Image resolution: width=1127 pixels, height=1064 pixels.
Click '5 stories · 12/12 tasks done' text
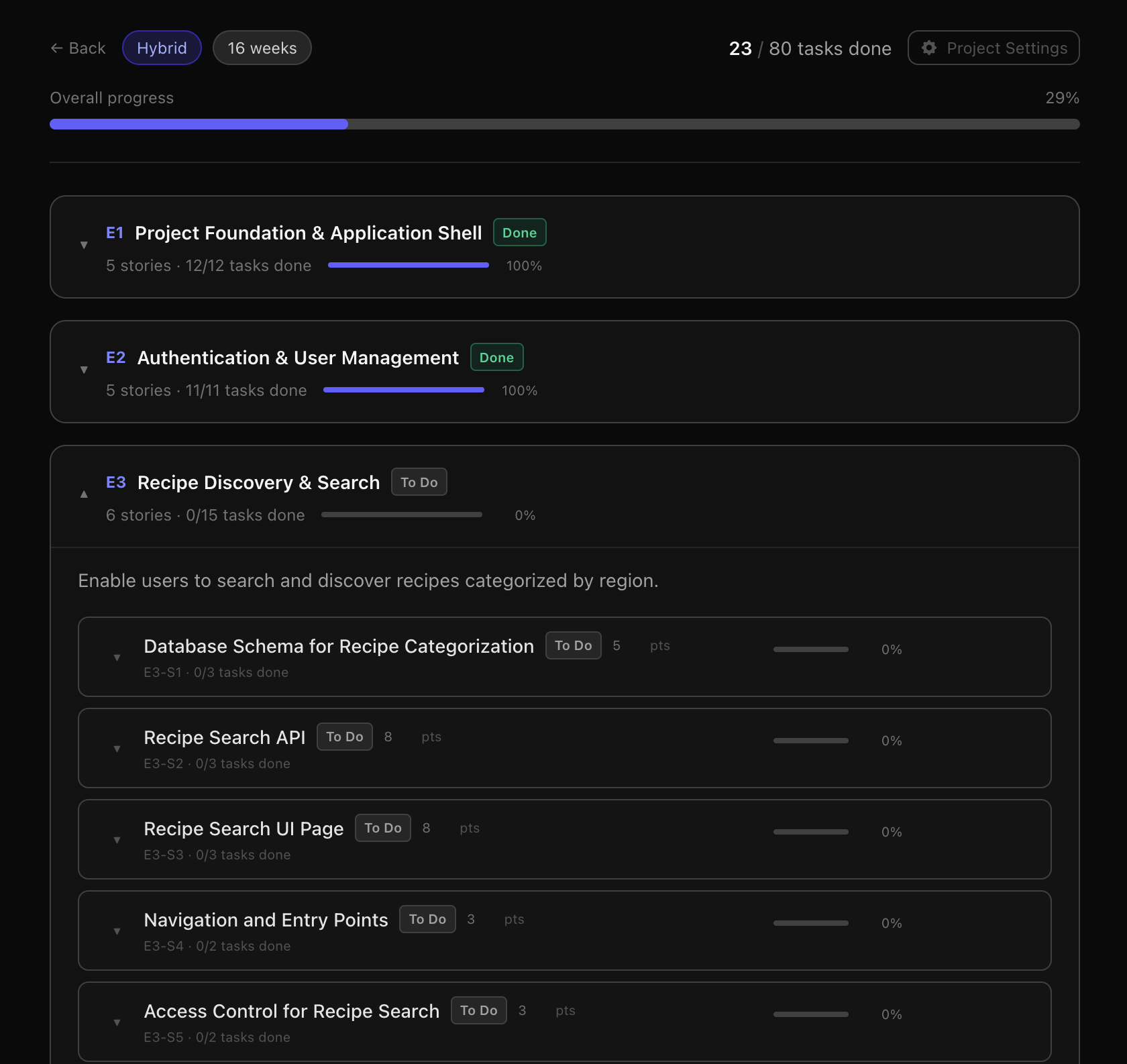tap(209, 266)
